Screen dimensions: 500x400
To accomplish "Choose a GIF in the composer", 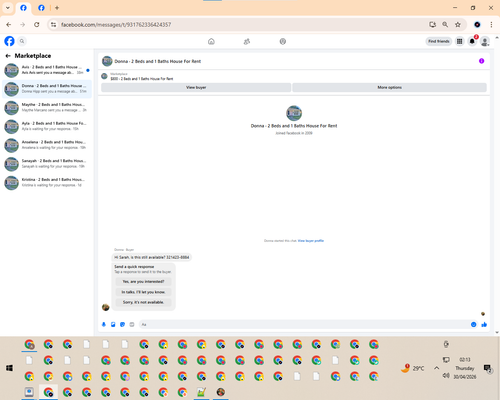I will coord(132,325).
